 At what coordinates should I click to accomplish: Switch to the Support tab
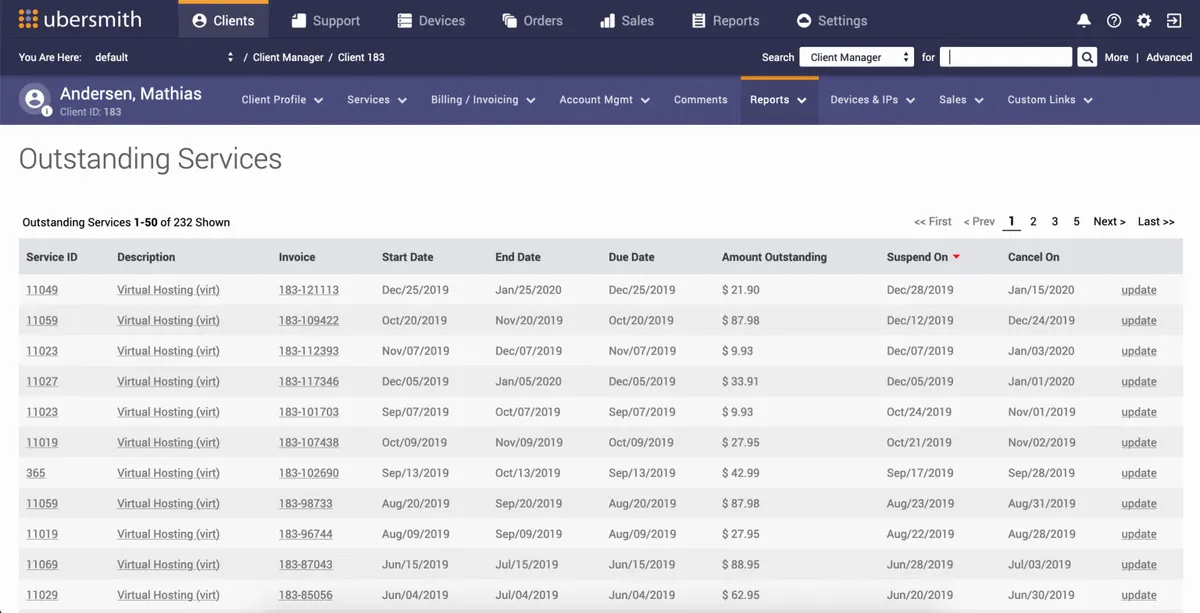(325, 18)
